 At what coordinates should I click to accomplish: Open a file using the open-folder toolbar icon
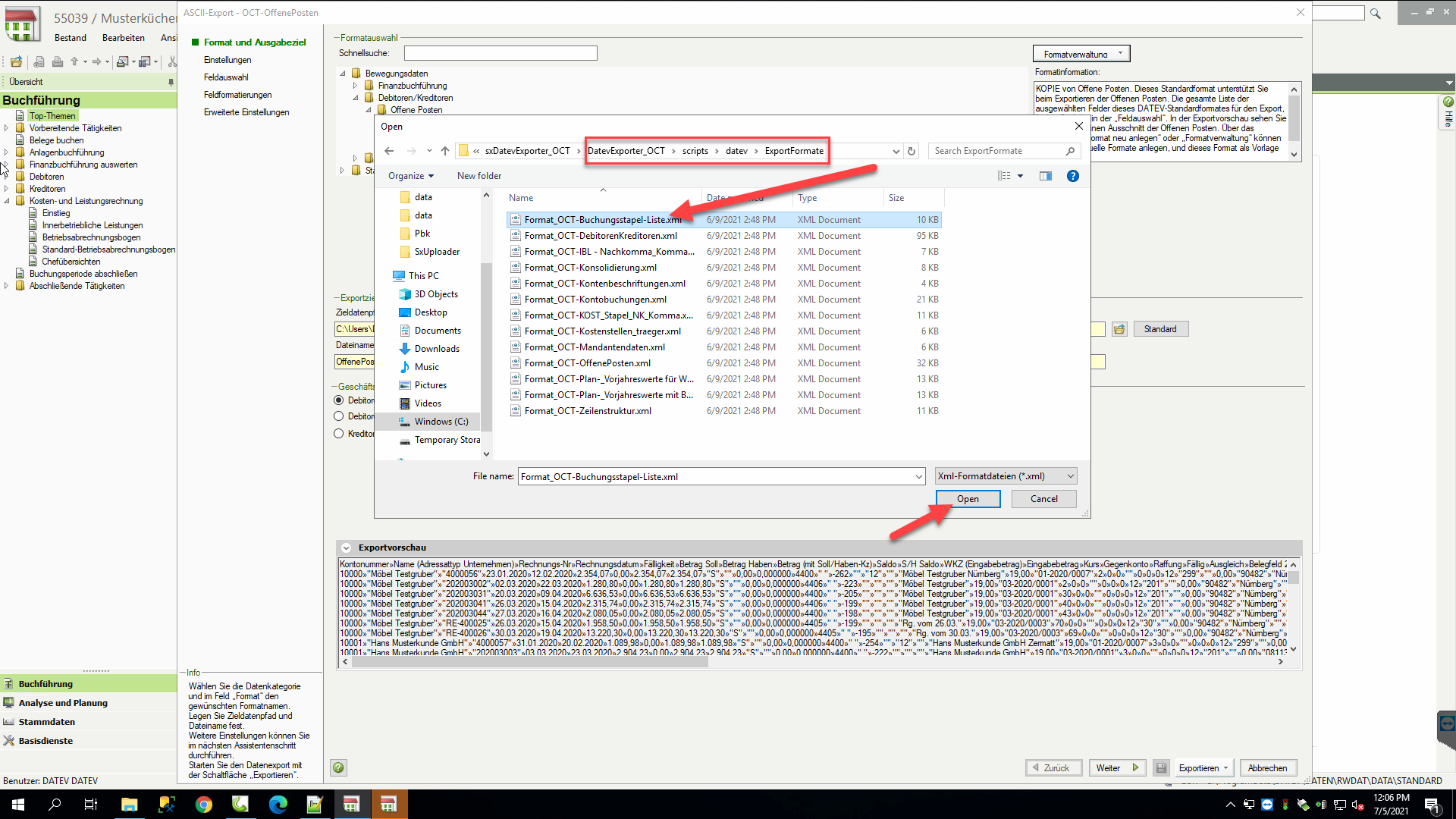(x=16, y=62)
